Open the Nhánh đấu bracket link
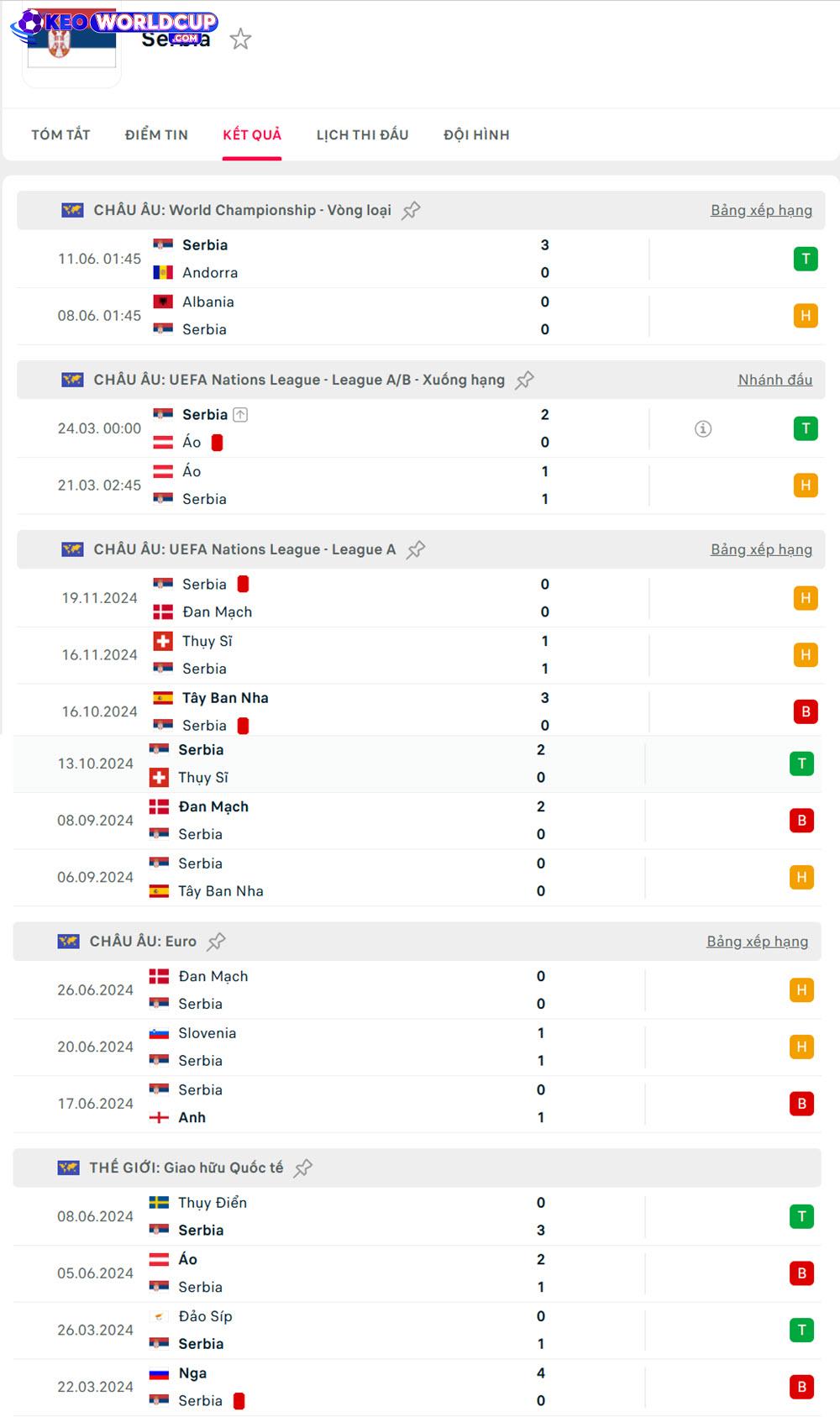Image resolution: width=840 pixels, height=1417 pixels. coord(775,380)
